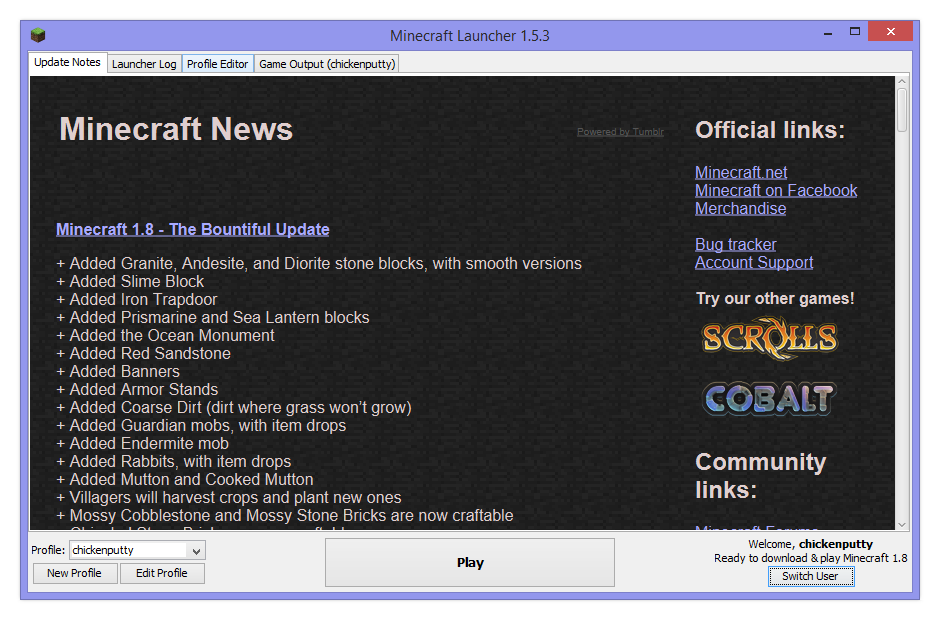Image resolution: width=940 pixels, height=620 pixels.
Task: Switch to the Update Notes tab
Action: [x=67, y=62]
